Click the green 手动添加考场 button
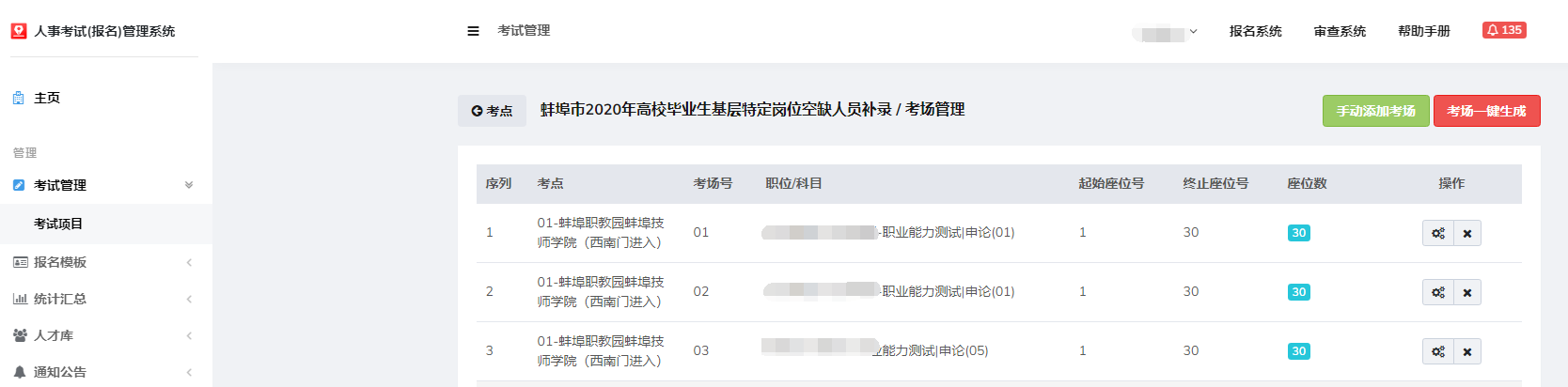This screenshot has width=1568, height=387. pyautogui.click(x=1376, y=111)
